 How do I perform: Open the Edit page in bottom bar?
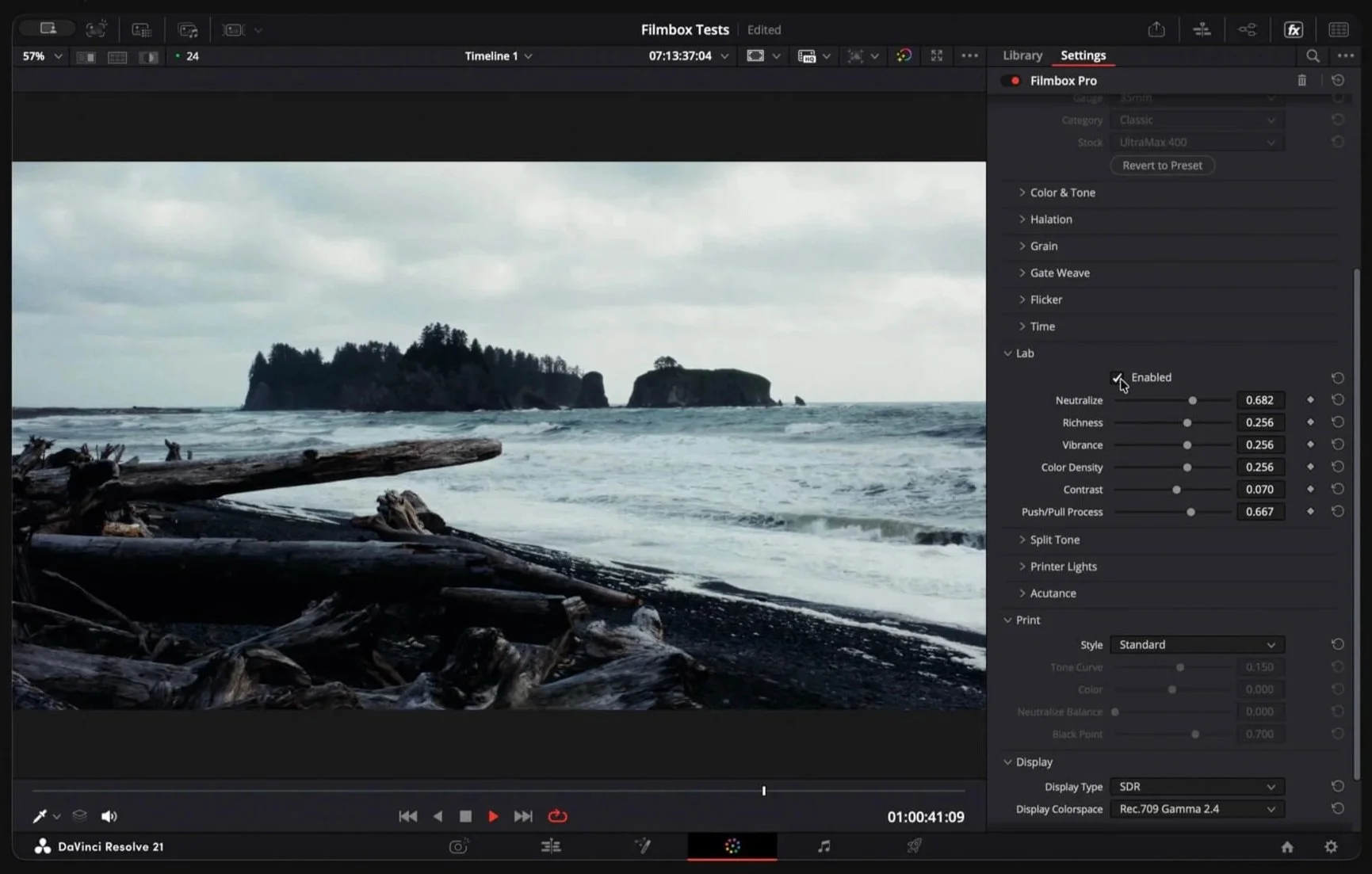[551, 846]
